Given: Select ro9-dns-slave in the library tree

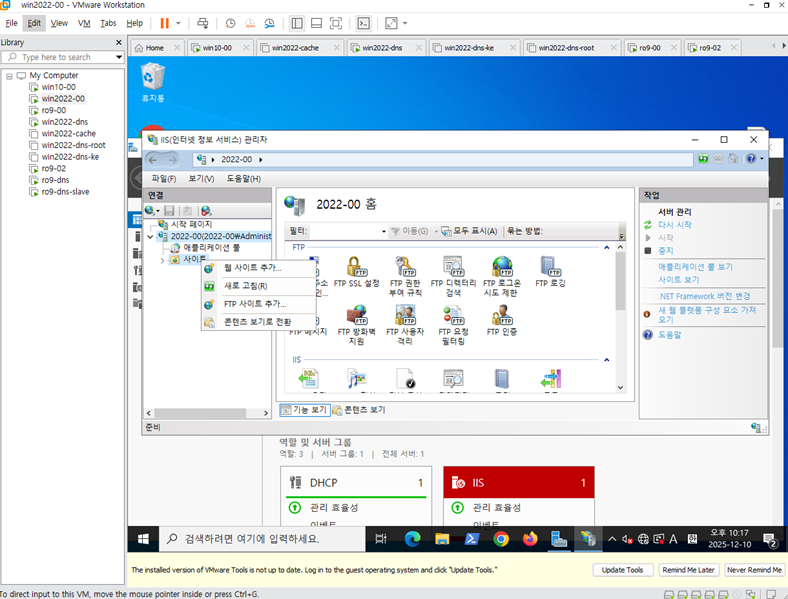Looking at the screenshot, I should pyautogui.click(x=65, y=192).
